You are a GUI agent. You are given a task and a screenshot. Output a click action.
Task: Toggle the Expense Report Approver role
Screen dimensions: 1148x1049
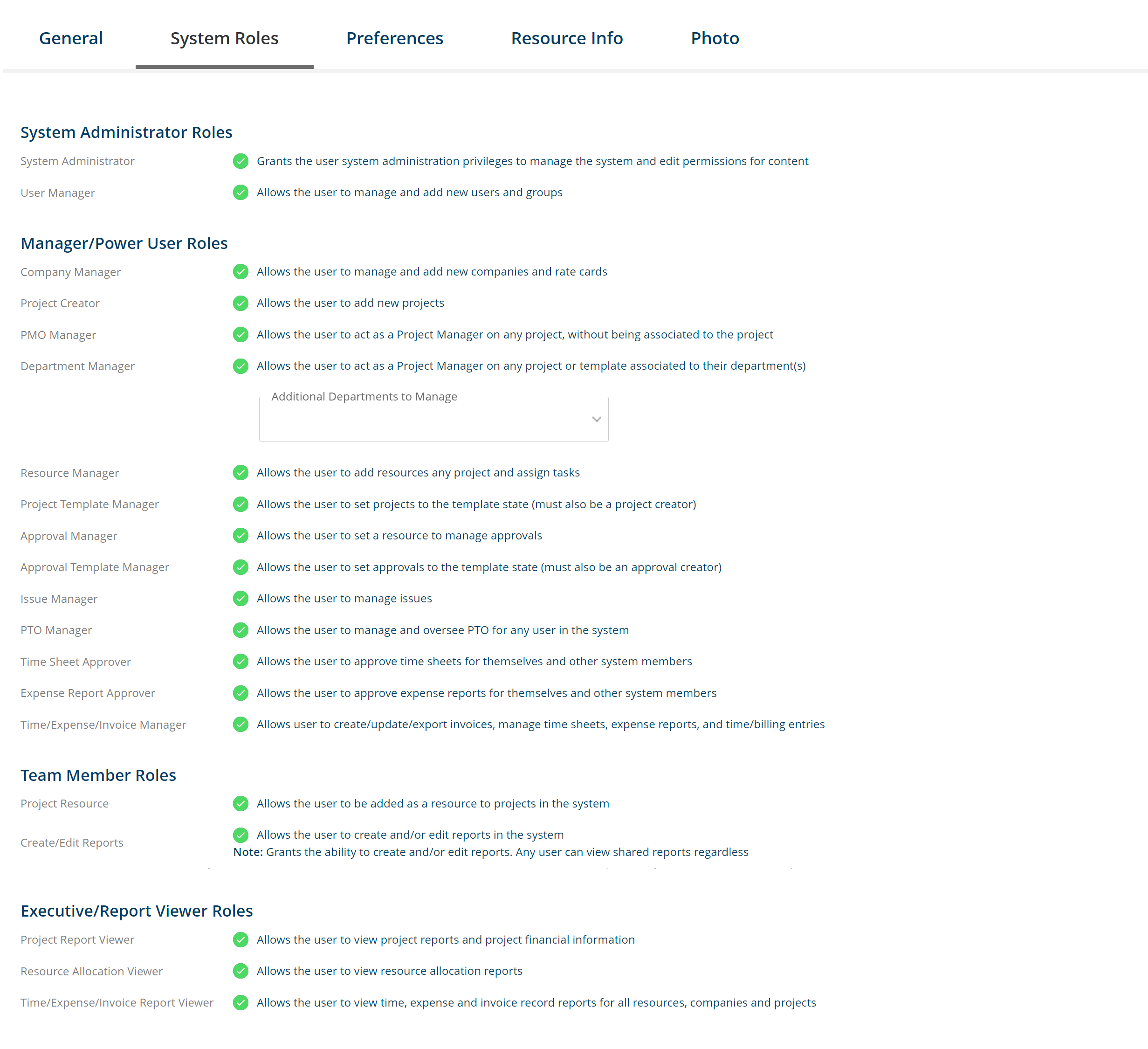tap(241, 693)
